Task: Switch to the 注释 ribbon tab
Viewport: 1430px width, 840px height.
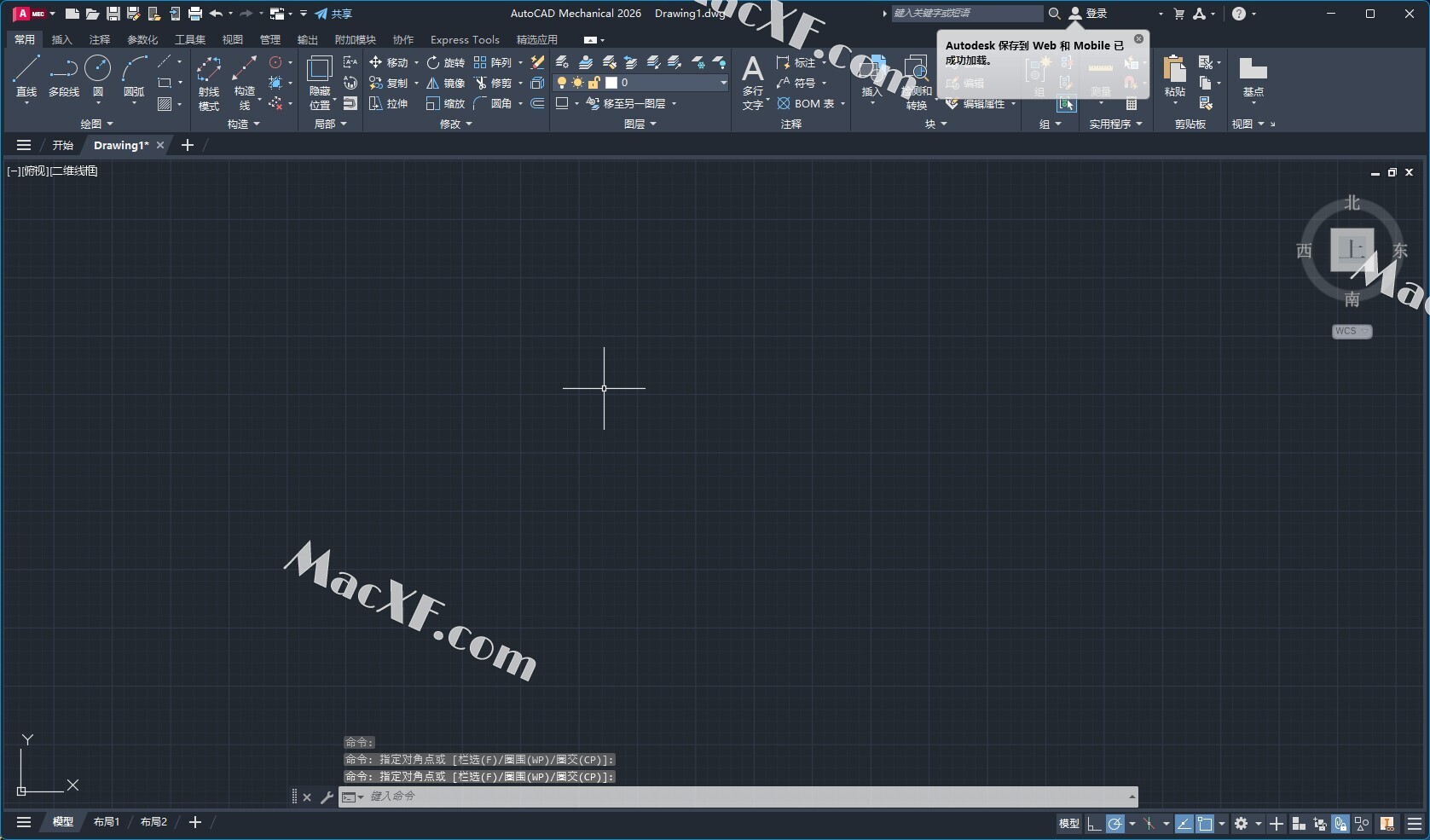Action: click(100, 39)
